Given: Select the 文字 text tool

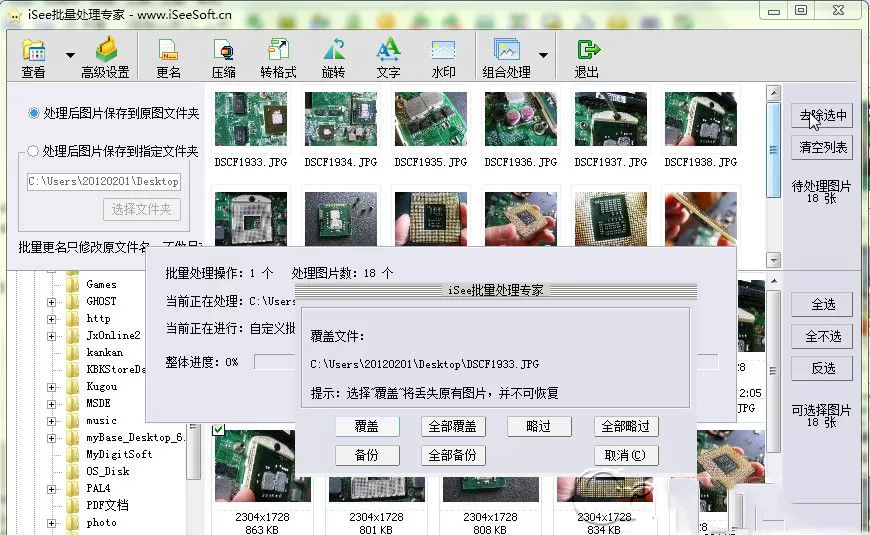Looking at the screenshot, I should tap(388, 58).
